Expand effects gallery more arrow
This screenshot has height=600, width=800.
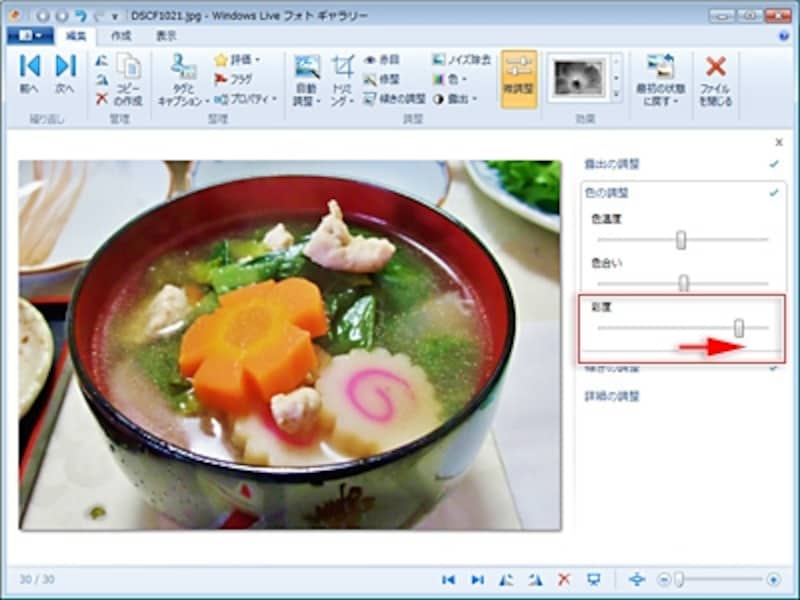[617, 94]
